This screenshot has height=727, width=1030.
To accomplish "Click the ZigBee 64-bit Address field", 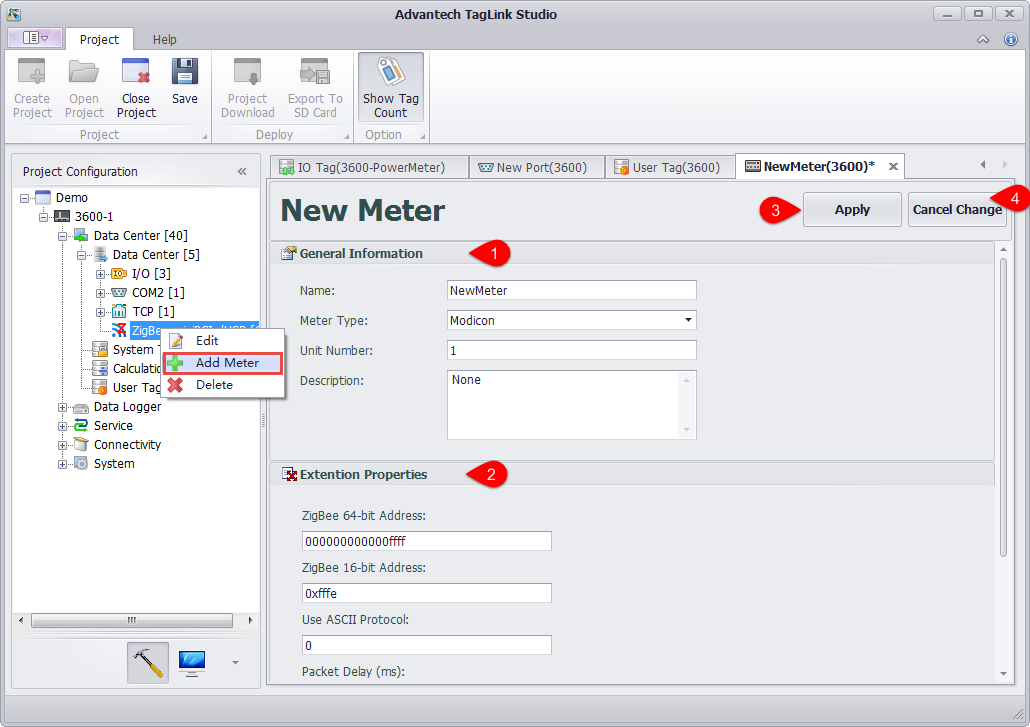I will coord(427,541).
